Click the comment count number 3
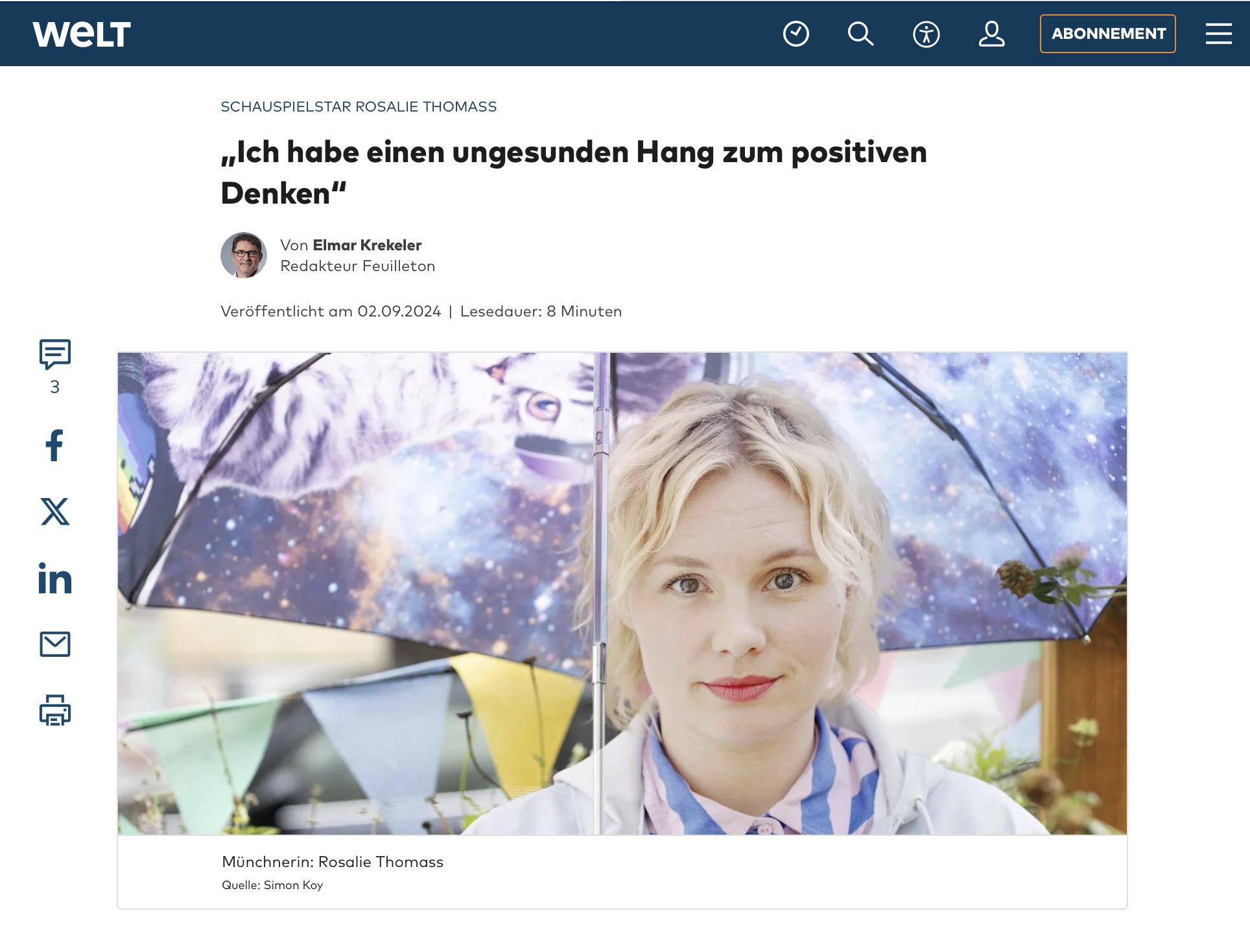Viewport: 1250px width, 952px height. 55,387
